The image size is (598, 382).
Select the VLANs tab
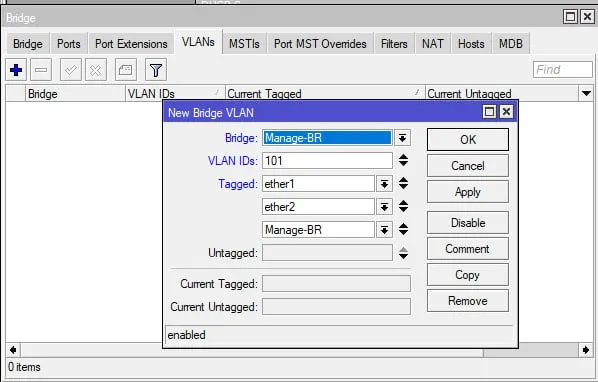[x=198, y=42]
